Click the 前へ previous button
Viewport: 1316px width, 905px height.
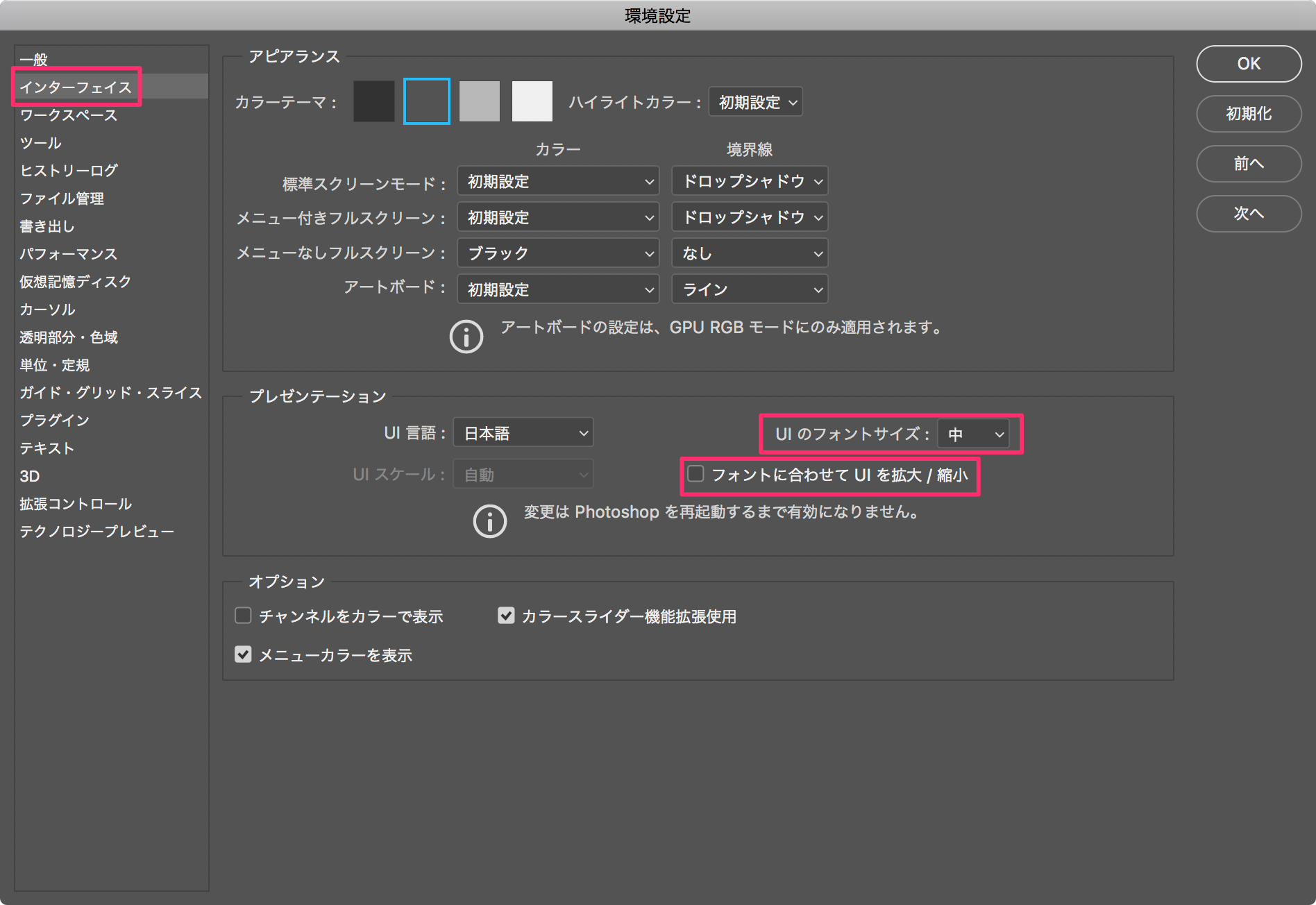click(x=1249, y=163)
